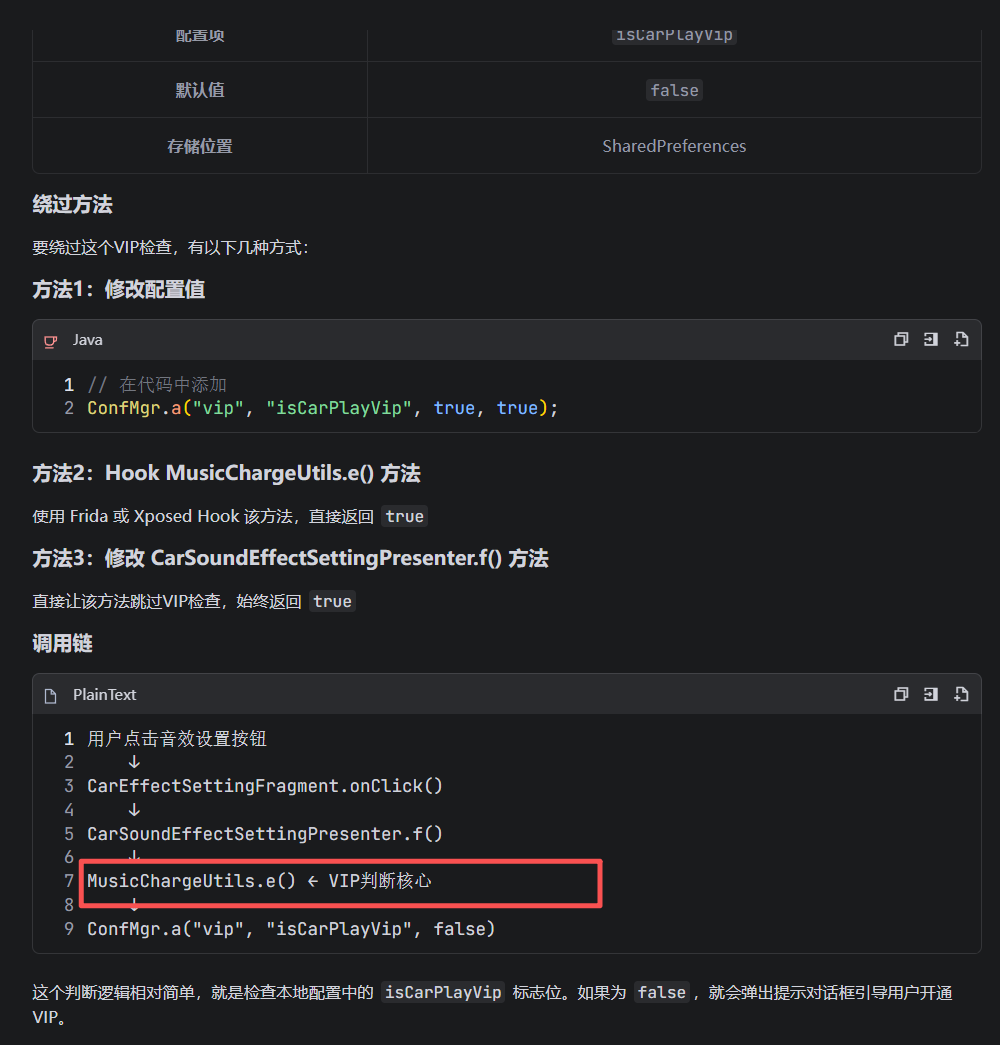This screenshot has height=1045, width=1000.
Task: Click new-file icon in Java code block
Action: (x=961, y=340)
